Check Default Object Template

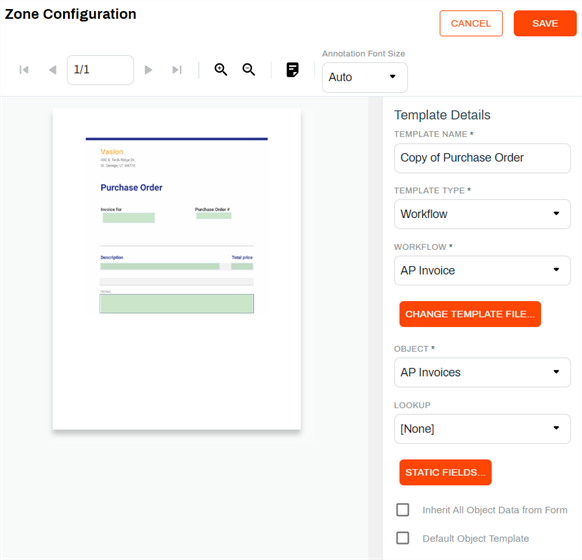pos(403,538)
